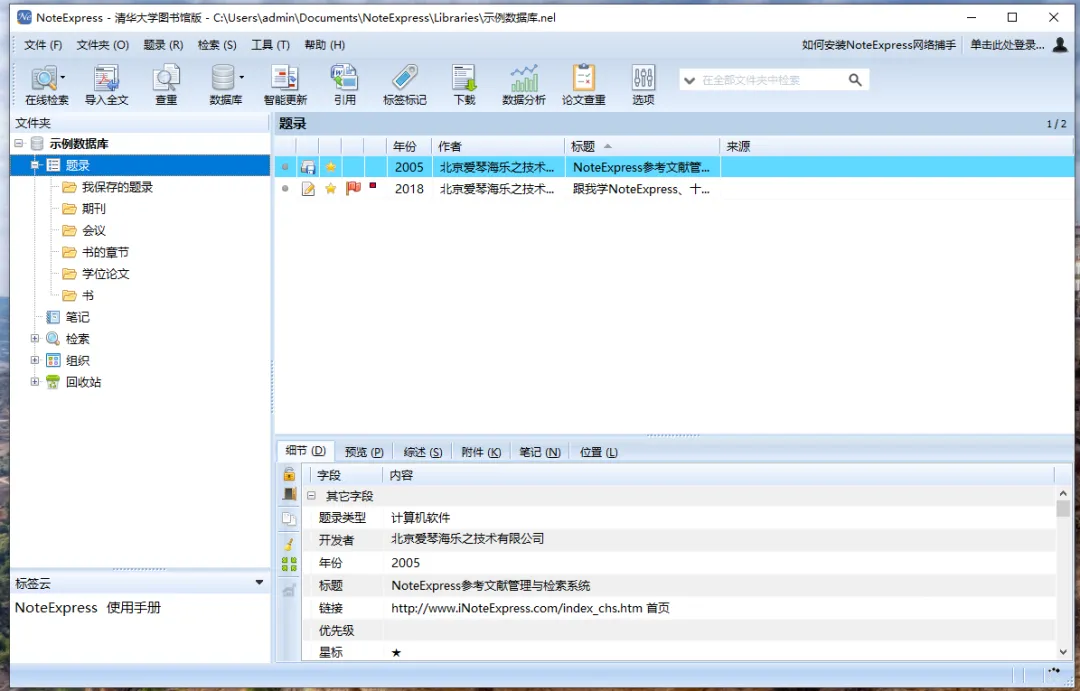
Task: Open the 在线检索 dropdown arrow
Action: point(63,77)
